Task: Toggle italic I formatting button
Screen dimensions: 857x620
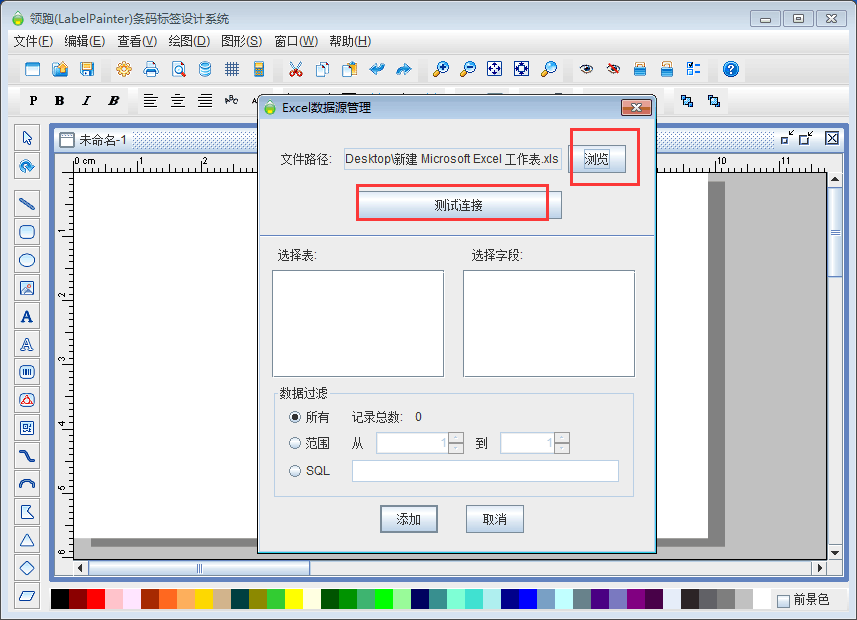Action: click(x=86, y=101)
